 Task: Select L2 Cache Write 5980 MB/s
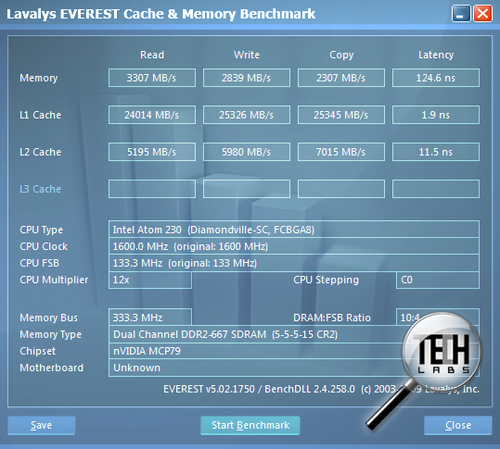point(247,152)
